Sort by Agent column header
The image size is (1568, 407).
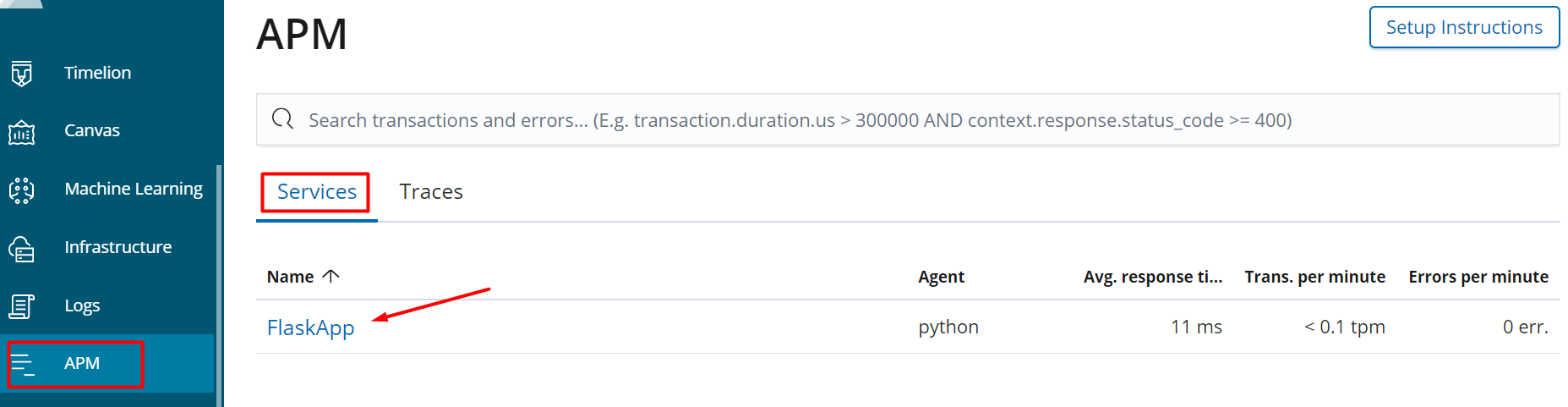[x=941, y=277]
